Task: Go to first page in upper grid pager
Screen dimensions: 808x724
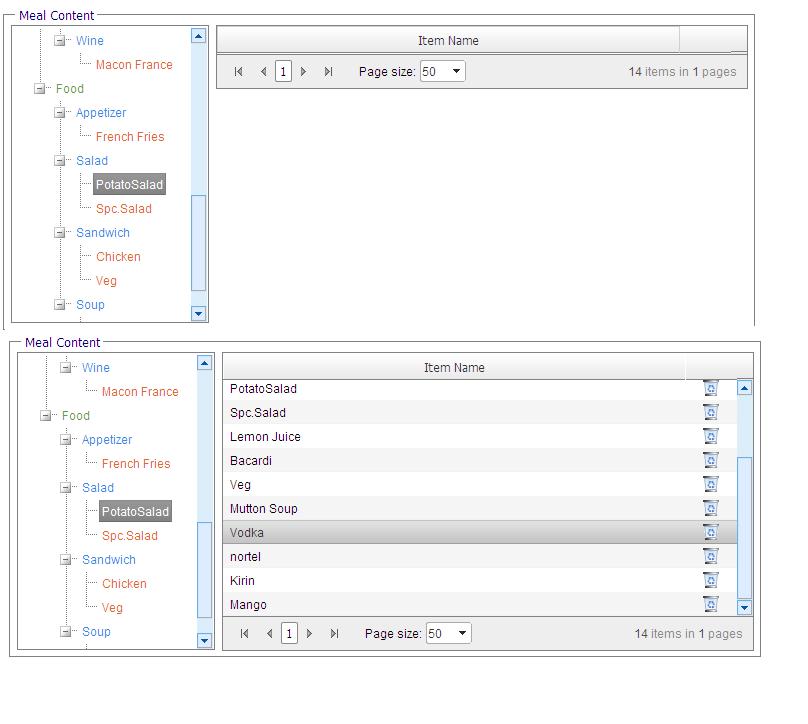Action: 238,72
